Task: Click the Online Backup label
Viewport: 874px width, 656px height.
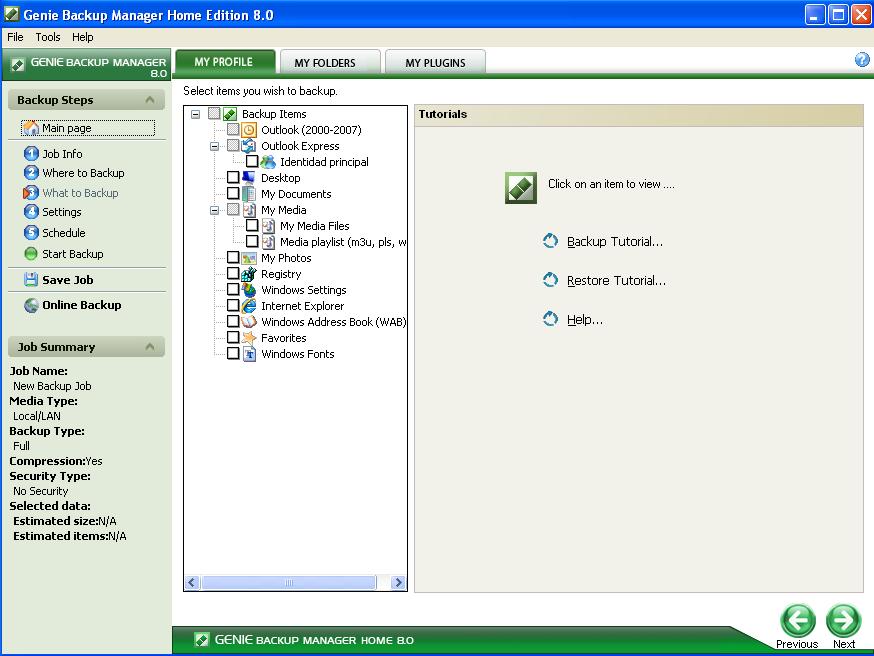Action: pos(81,305)
